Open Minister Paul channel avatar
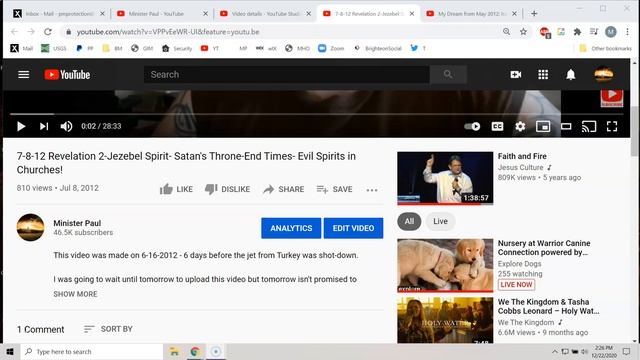The height and width of the screenshot is (360, 640). pyautogui.click(x=31, y=227)
